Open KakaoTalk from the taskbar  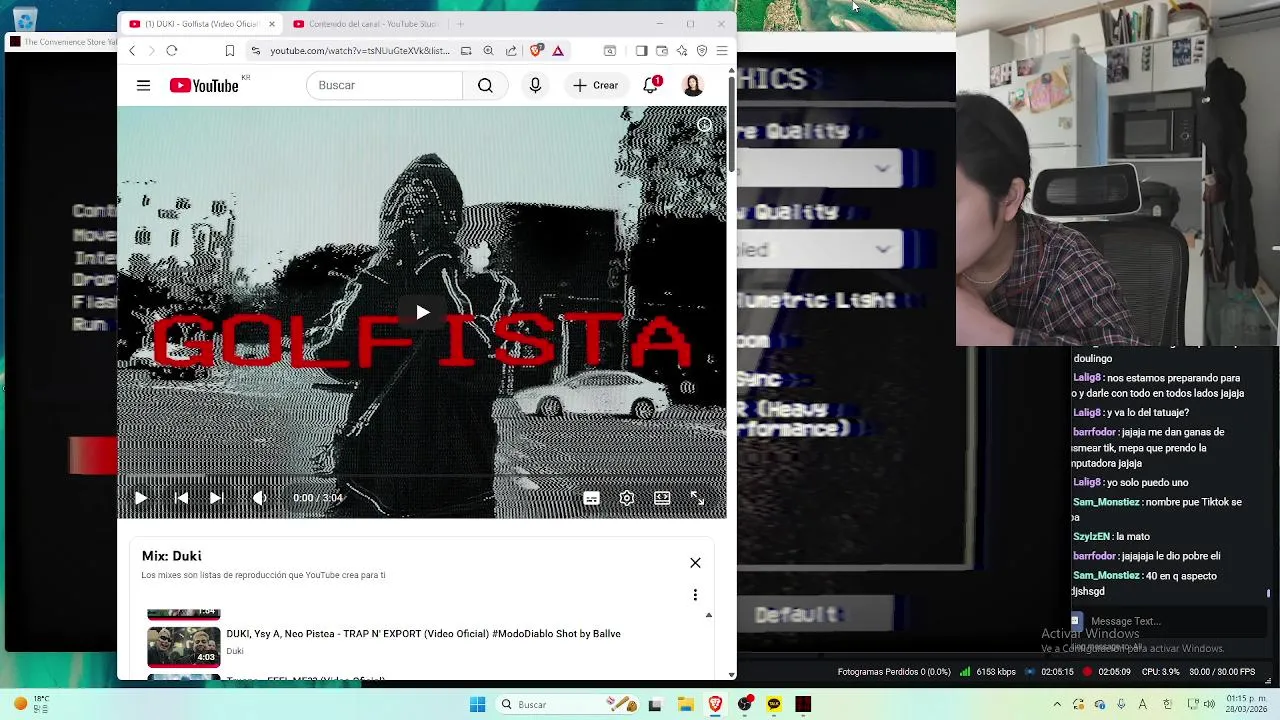774,705
